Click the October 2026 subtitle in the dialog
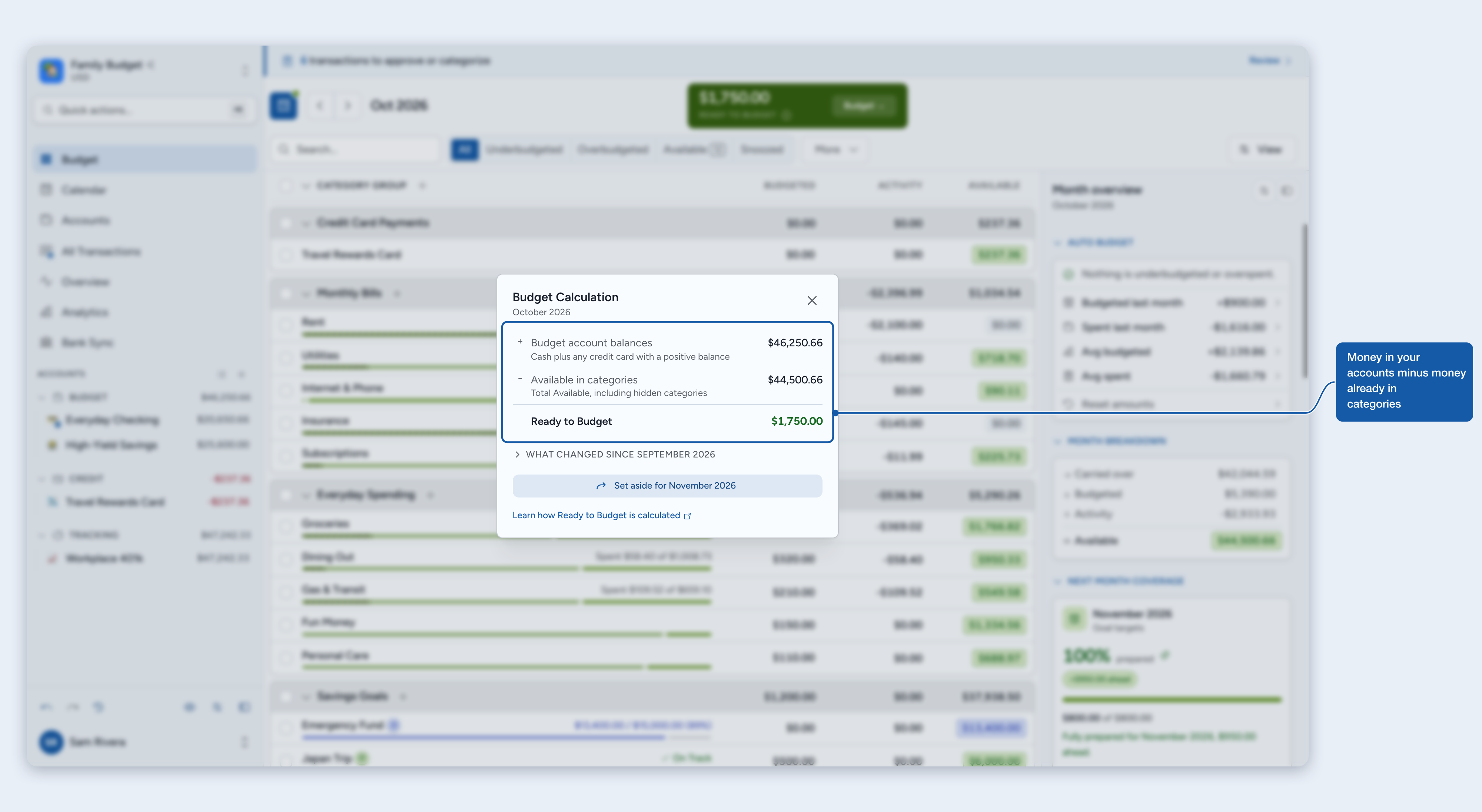This screenshot has width=1482, height=812. click(x=541, y=312)
